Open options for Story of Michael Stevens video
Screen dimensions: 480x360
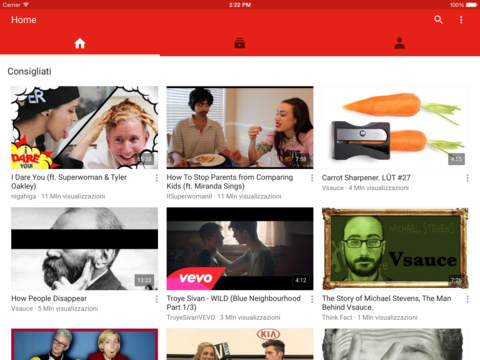467,299
